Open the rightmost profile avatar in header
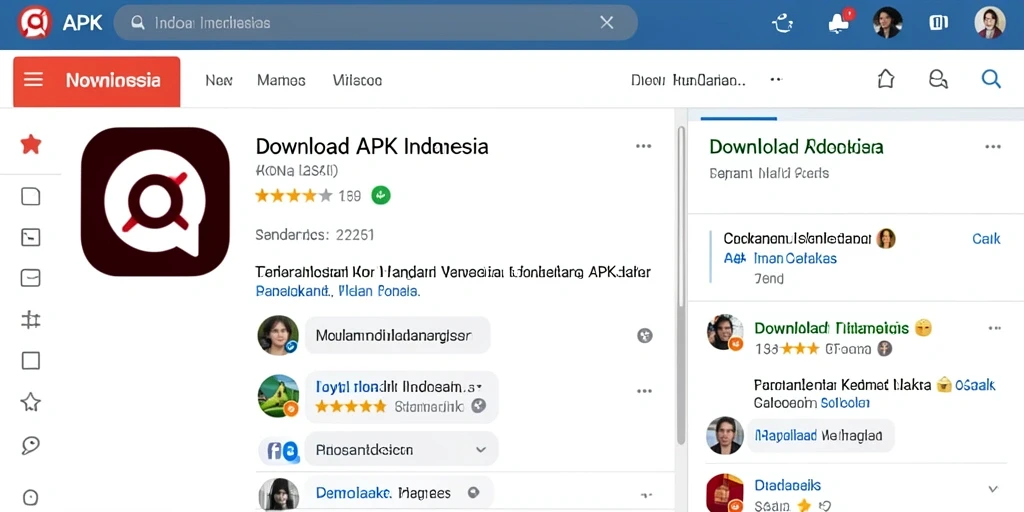Image resolution: width=1024 pixels, height=512 pixels. point(990,22)
